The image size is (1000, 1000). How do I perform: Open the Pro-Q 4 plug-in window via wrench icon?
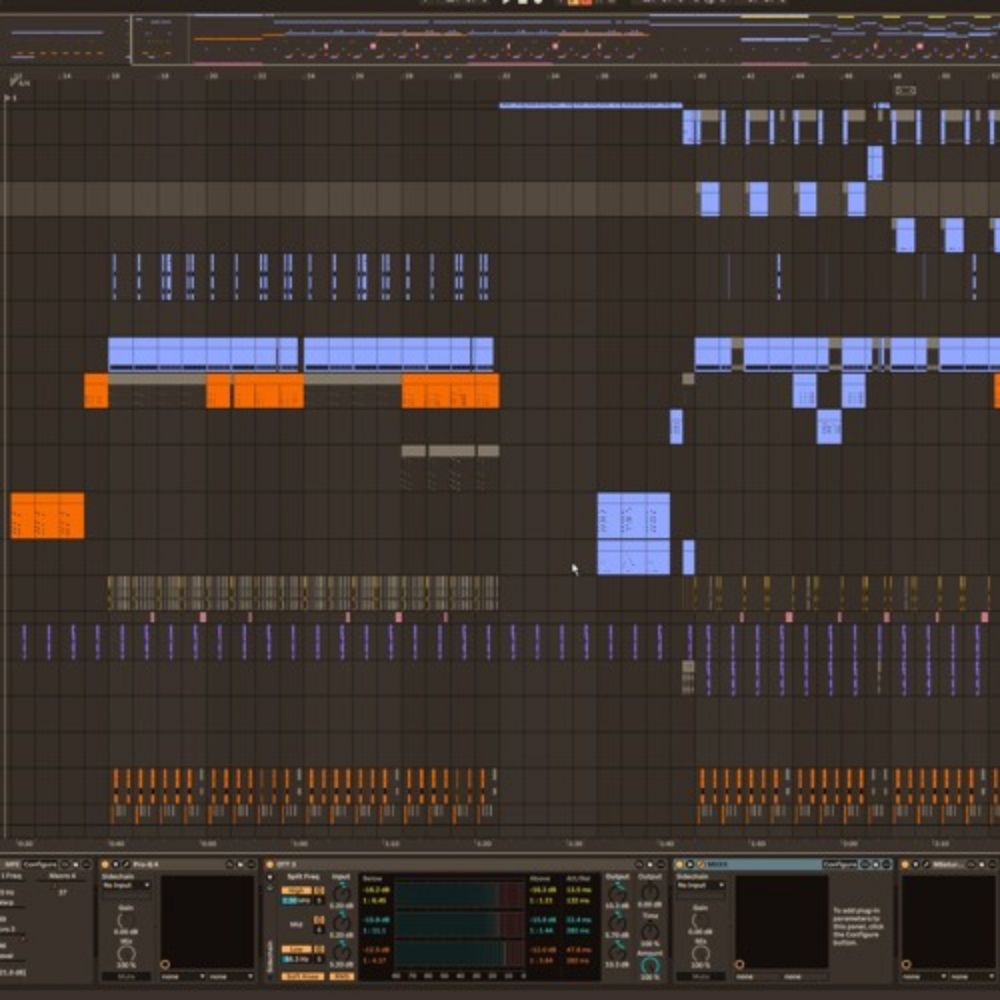[x=126, y=864]
